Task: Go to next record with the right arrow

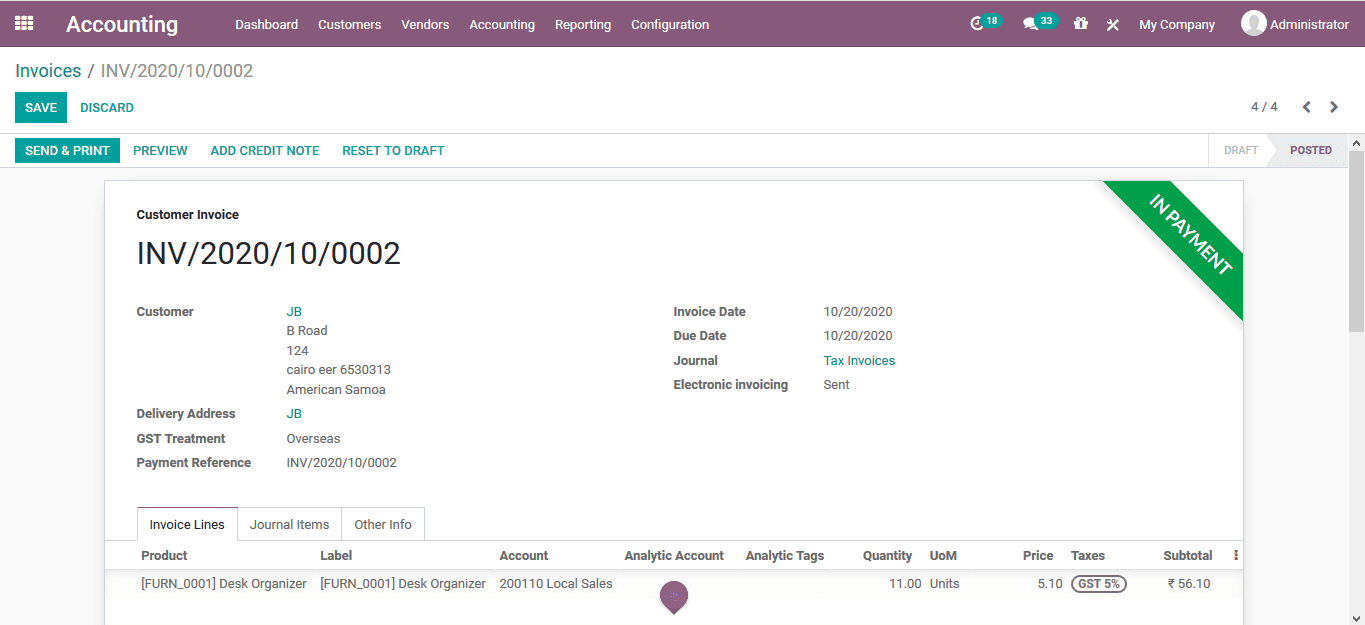Action: [x=1334, y=106]
